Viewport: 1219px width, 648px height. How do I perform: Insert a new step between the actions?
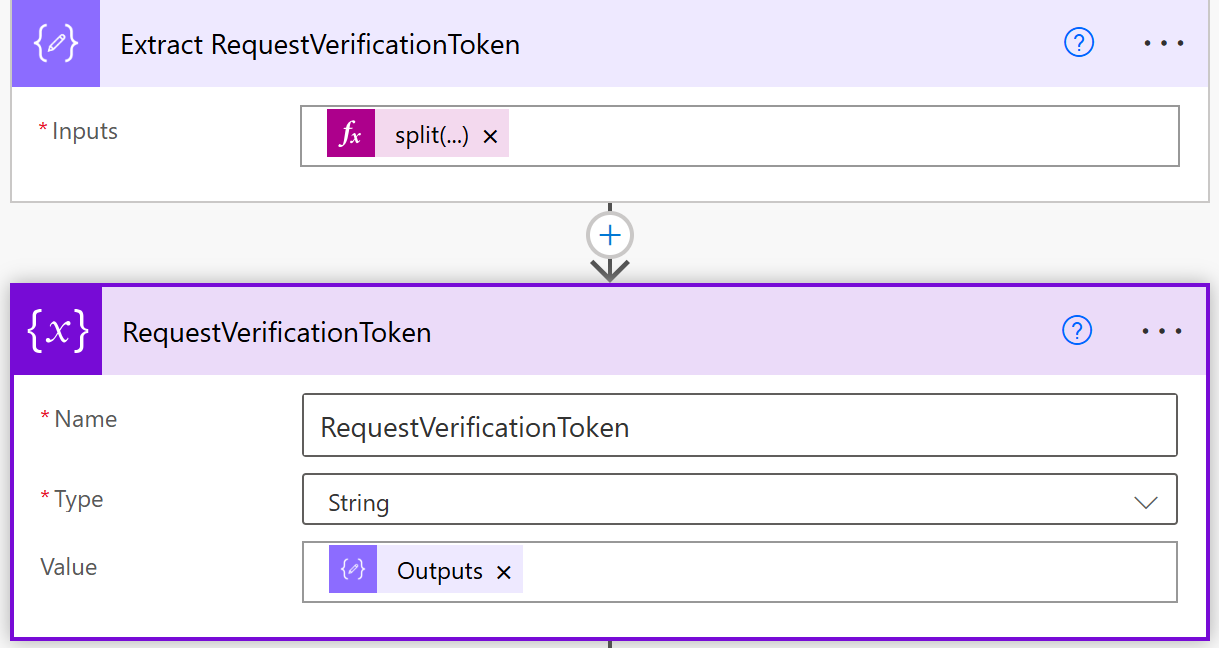coord(609,234)
